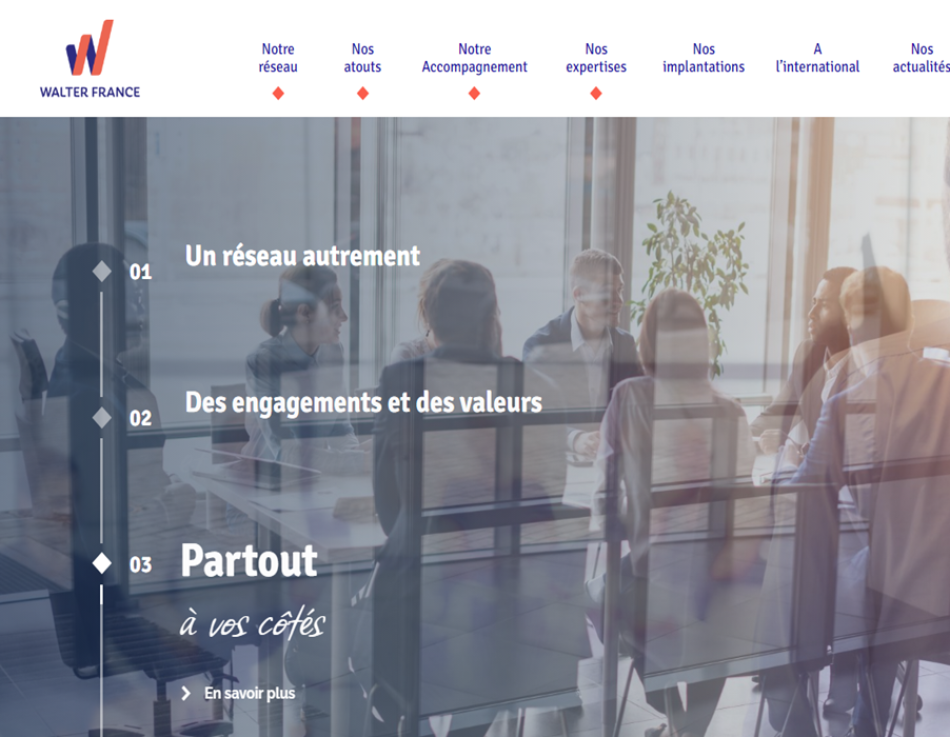Click the Partout slide title
Viewport: 950px width, 737px height.
[x=249, y=560]
